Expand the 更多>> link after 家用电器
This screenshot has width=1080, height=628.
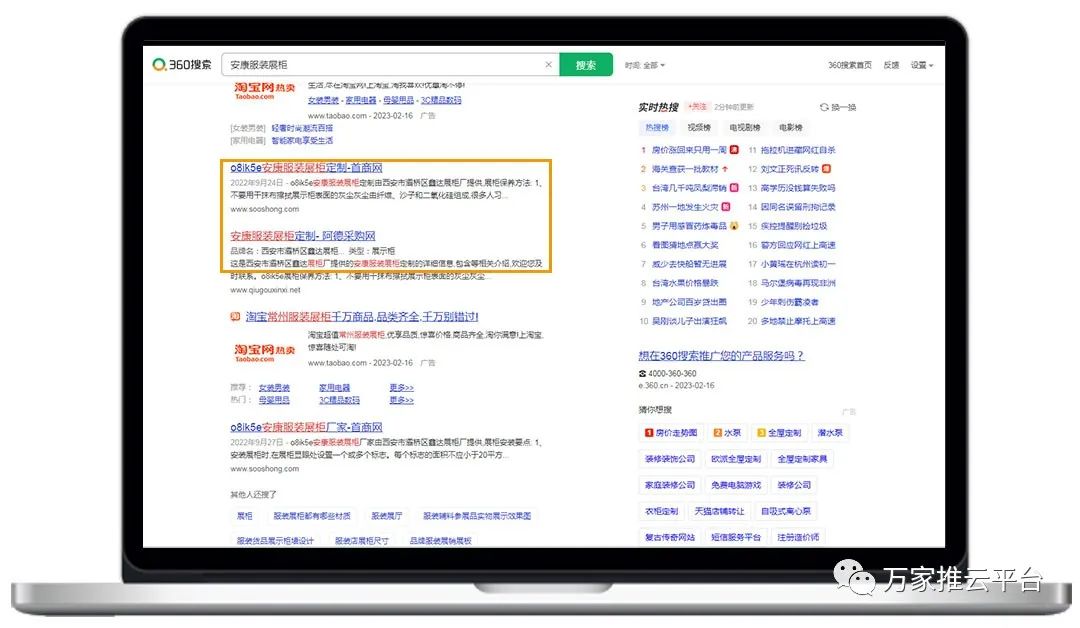(x=401, y=387)
